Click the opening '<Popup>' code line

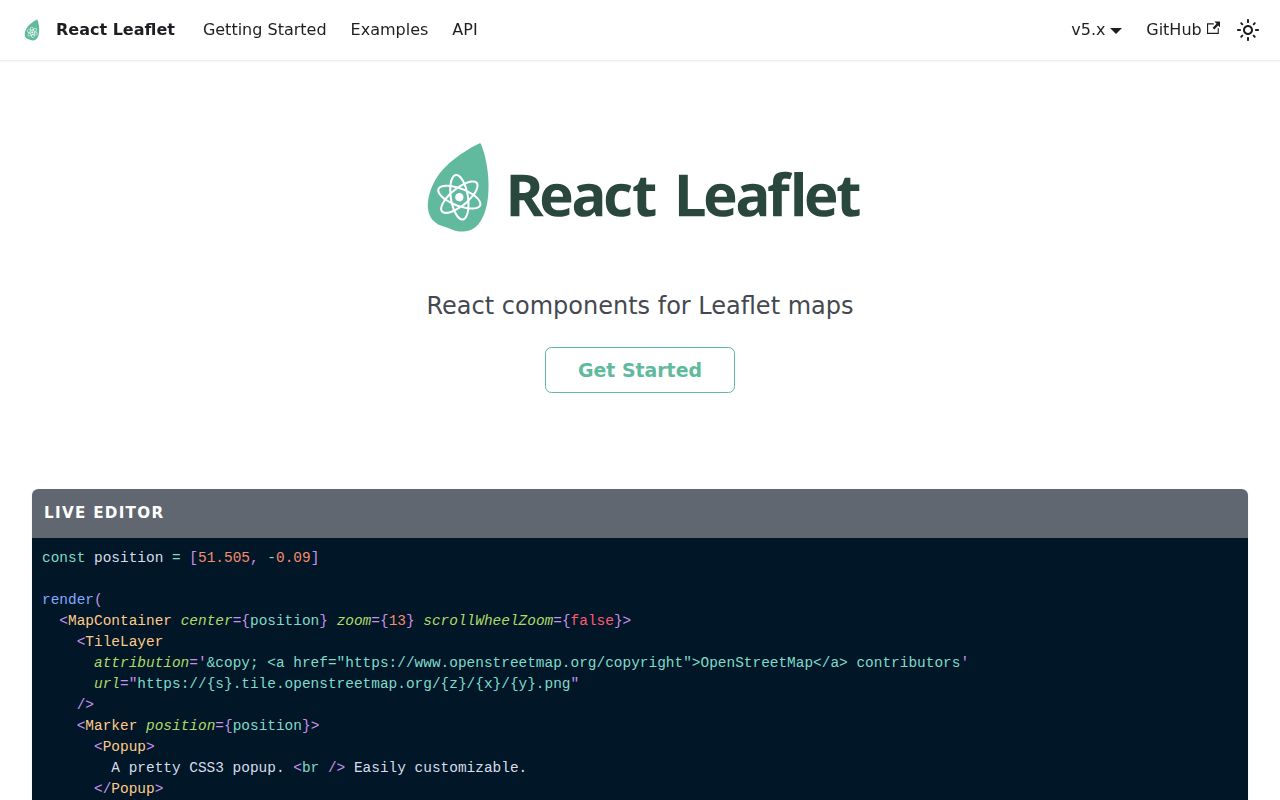pyautogui.click(x=124, y=746)
